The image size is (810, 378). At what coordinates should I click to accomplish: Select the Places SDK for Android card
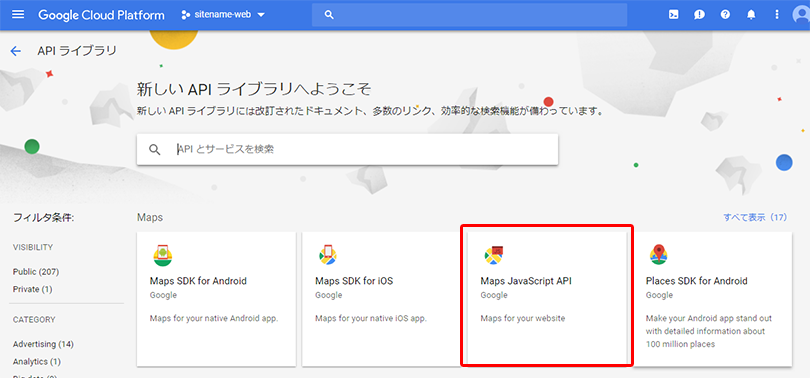[712, 299]
